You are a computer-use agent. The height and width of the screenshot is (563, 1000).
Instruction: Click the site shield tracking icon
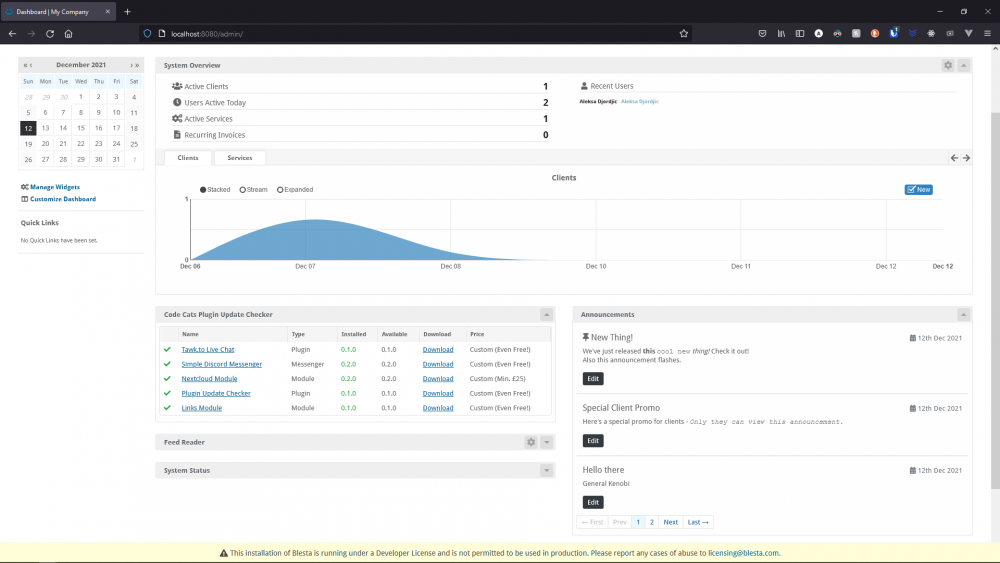(147, 34)
